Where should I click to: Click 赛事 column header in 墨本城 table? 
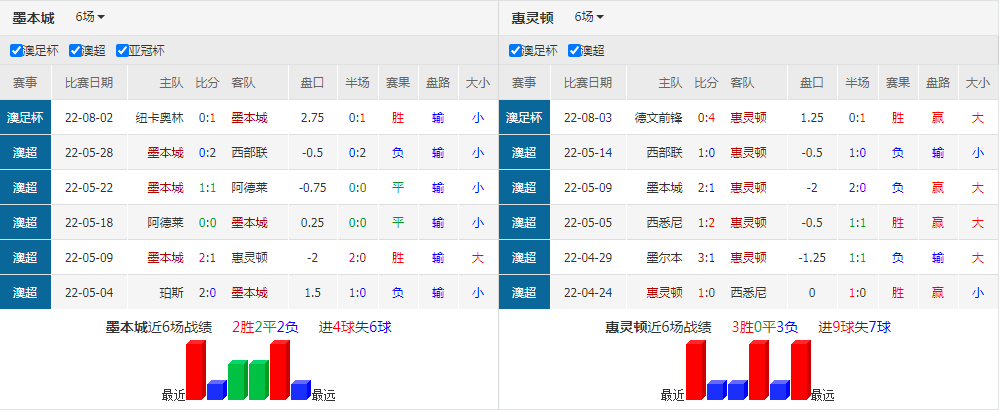point(25,83)
